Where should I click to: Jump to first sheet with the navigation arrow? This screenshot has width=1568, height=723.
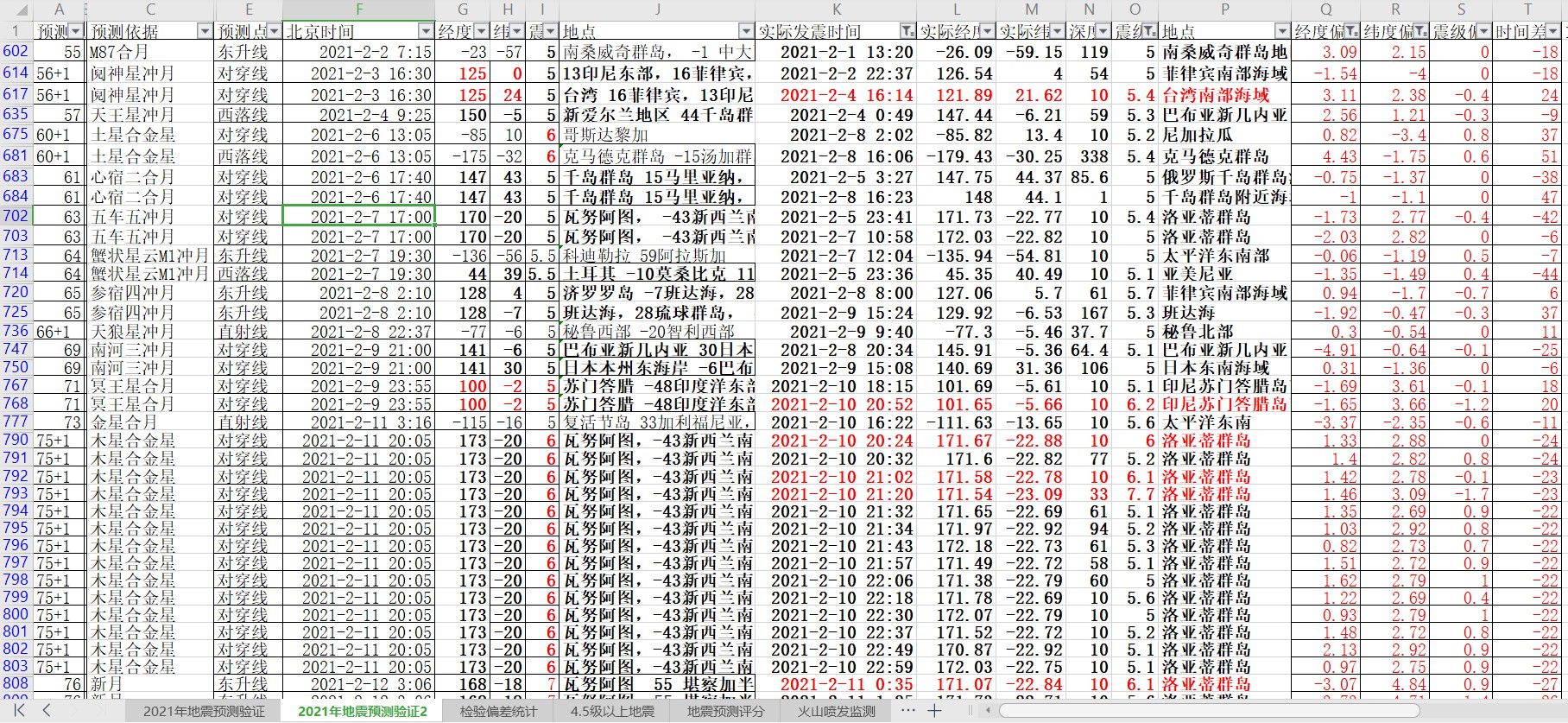(19, 710)
